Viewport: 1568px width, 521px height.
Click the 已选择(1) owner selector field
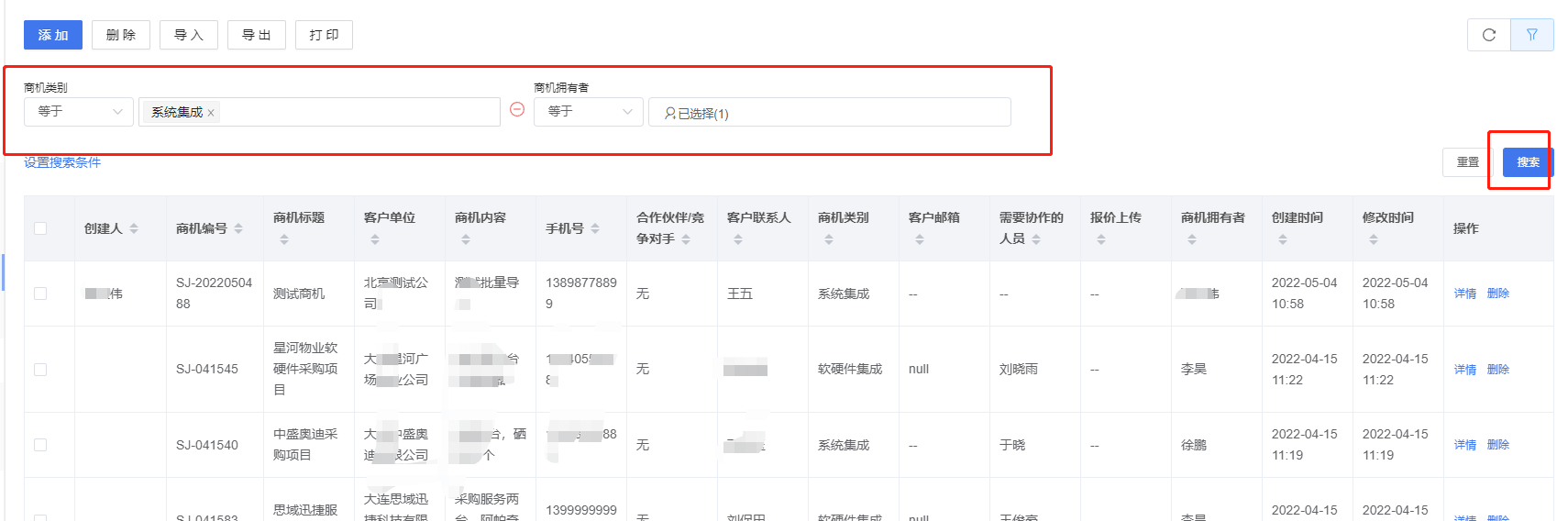830,112
